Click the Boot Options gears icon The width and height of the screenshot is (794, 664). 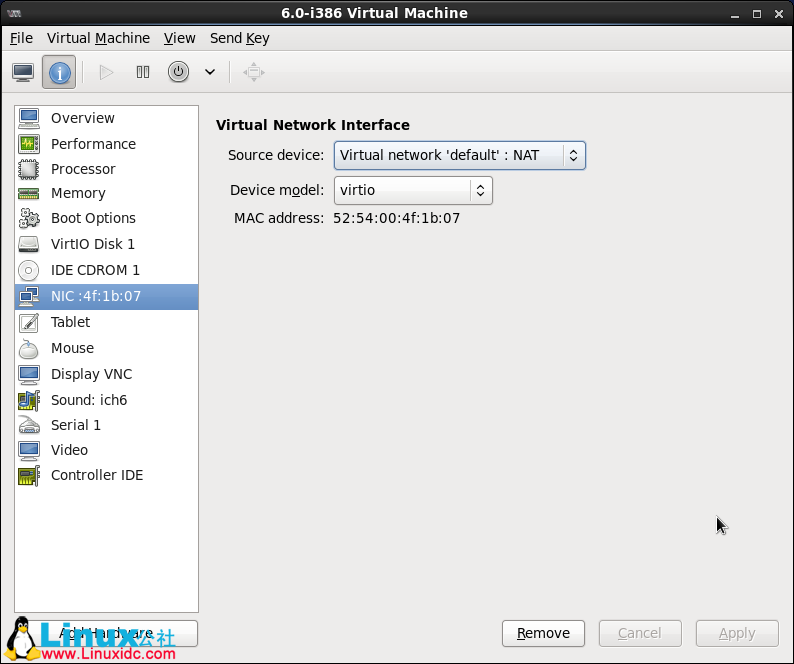pos(29,218)
